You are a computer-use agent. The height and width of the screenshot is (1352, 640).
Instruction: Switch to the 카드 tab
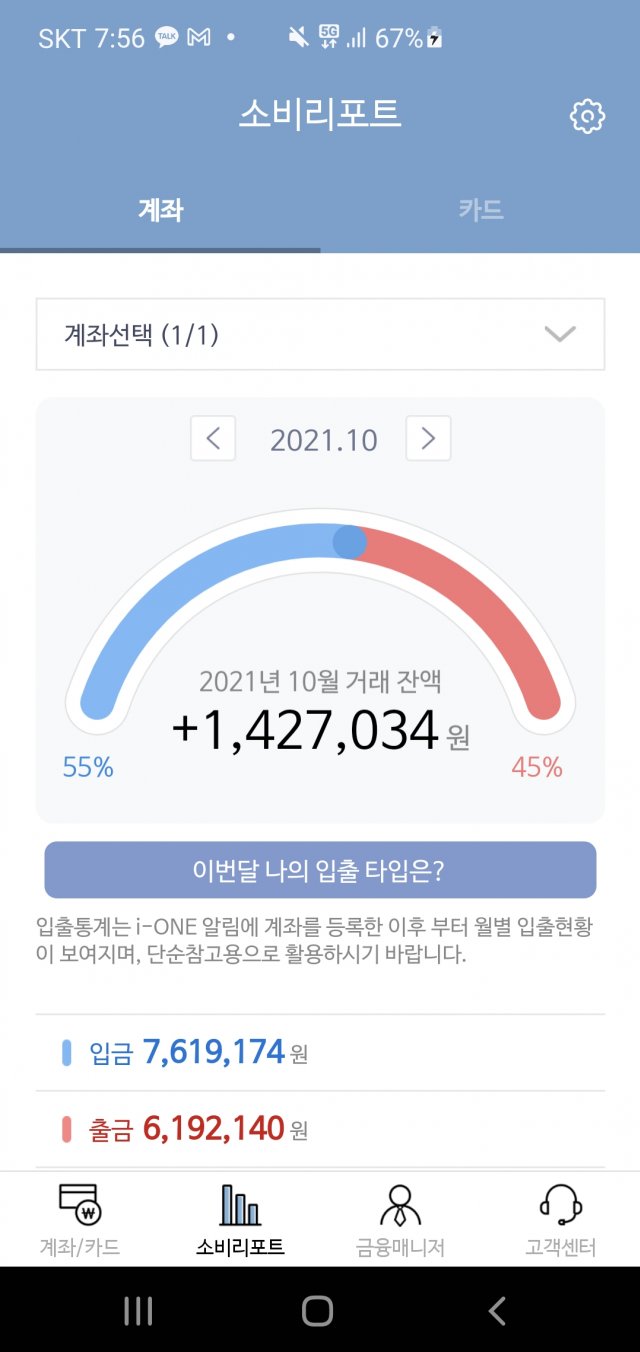point(480,210)
